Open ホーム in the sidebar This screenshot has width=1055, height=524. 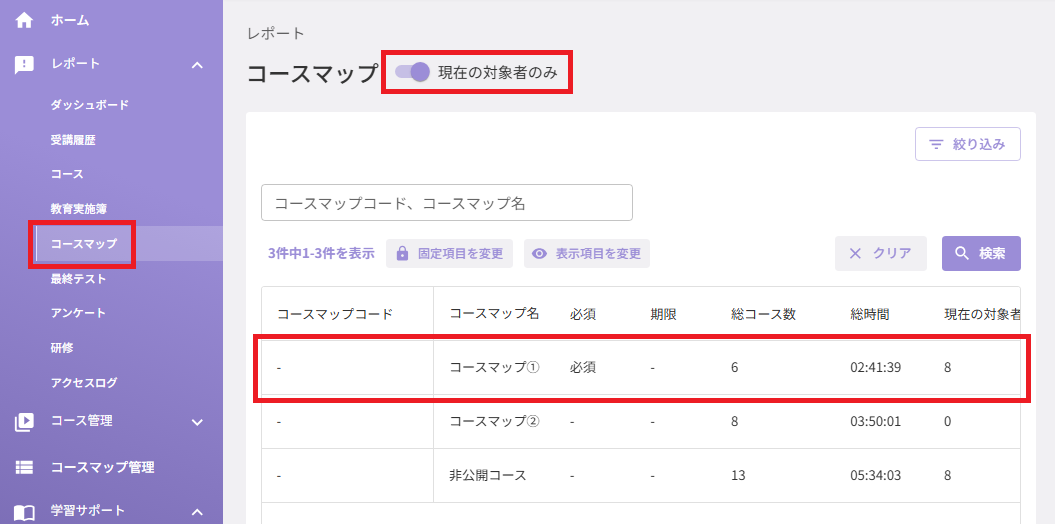70,21
